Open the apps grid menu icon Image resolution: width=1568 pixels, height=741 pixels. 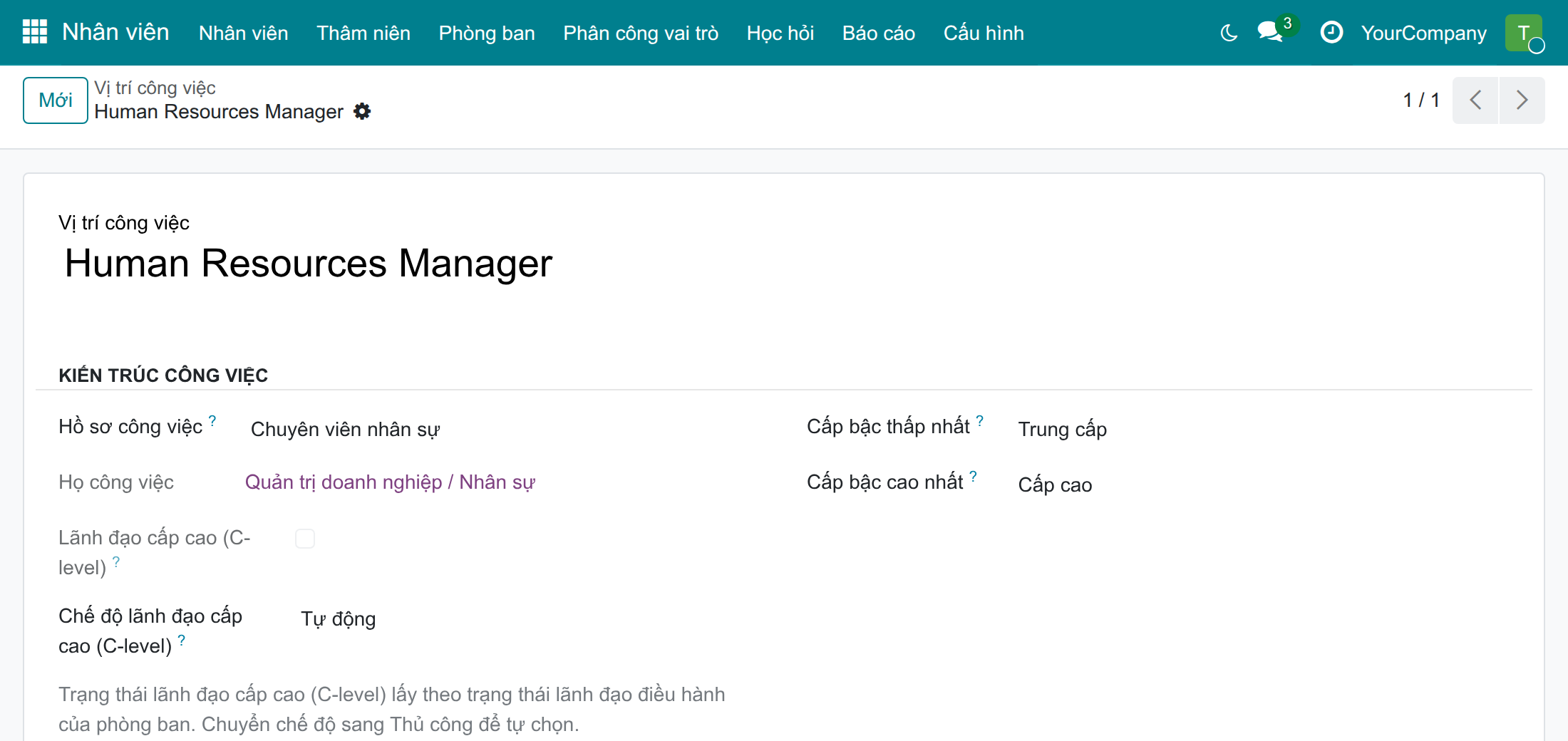coord(35,32)
